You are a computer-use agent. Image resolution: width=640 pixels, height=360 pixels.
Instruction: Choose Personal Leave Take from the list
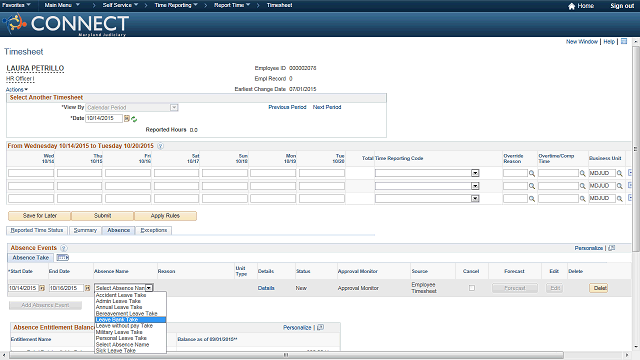130,338
